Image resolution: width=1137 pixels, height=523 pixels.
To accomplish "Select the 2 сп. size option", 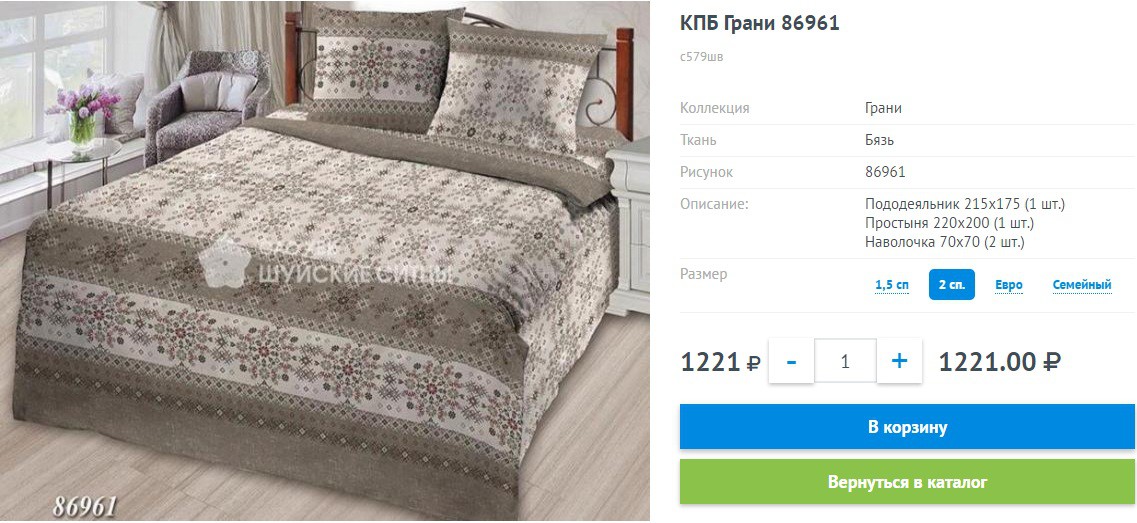I will [x=951, y=284].
